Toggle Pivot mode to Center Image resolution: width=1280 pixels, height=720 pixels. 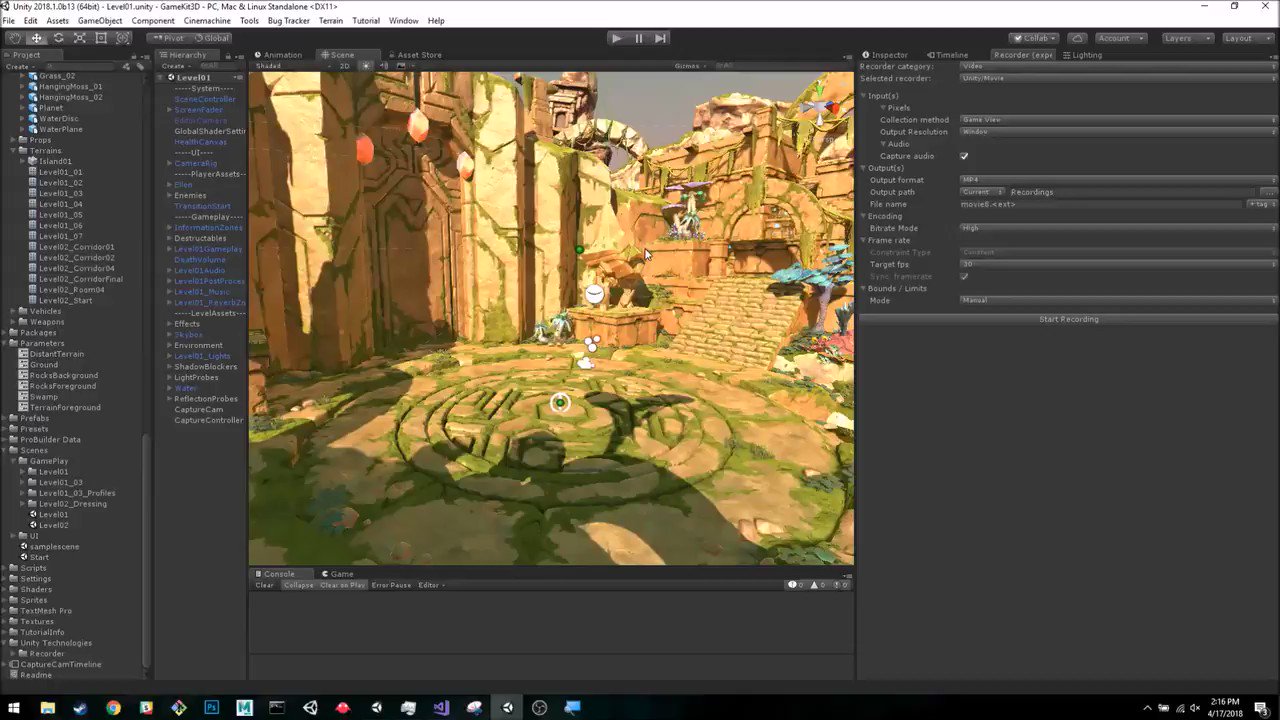(x=167, y=37)
